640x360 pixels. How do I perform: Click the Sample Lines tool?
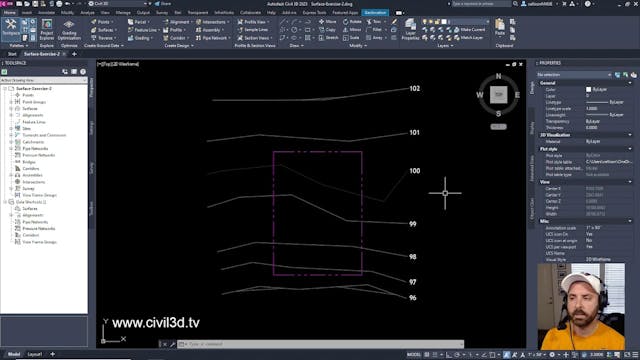coord(253,30)
